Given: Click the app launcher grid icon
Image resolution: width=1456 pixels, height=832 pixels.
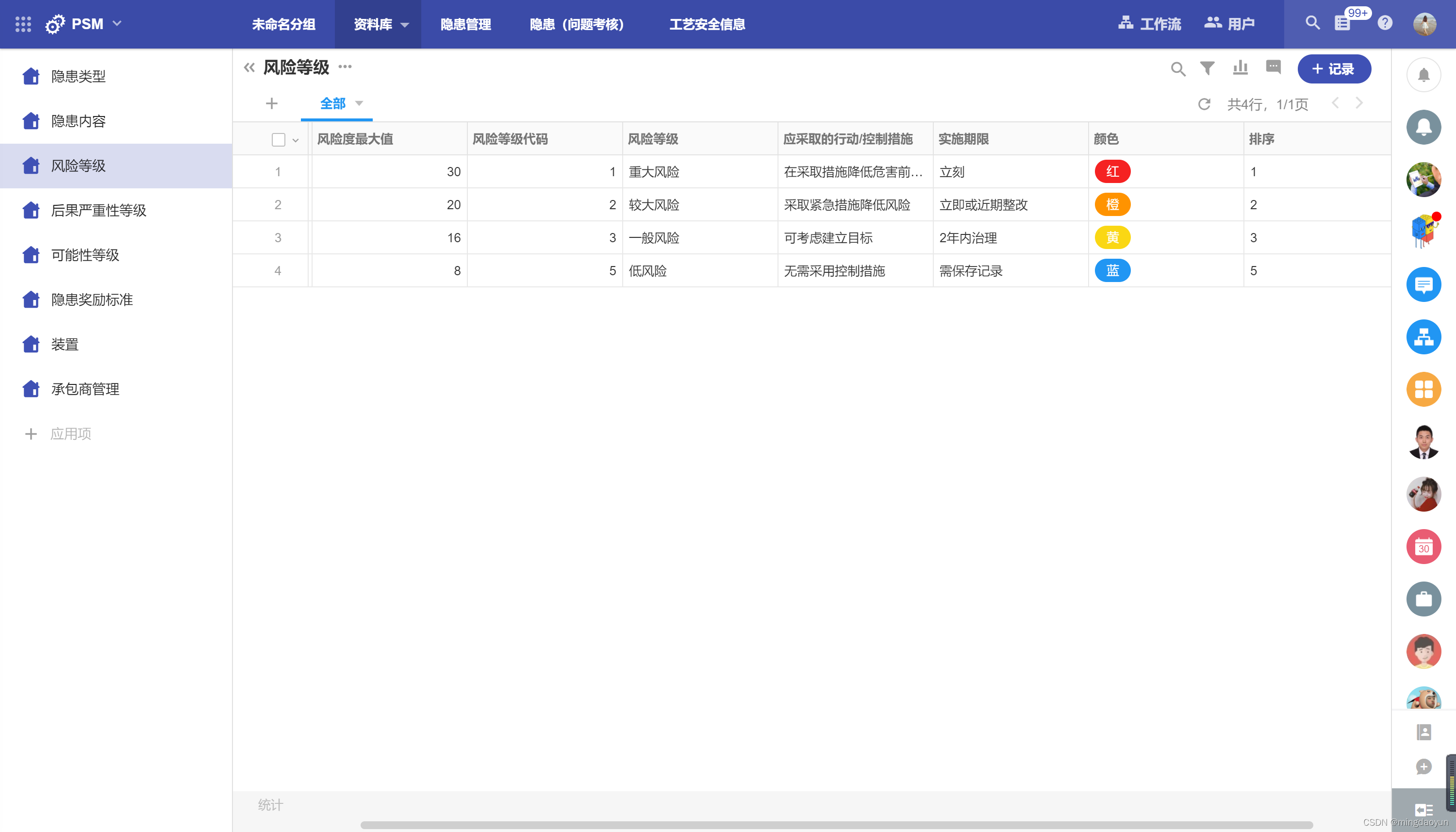Looking at the screenshot, I should 23,24.
